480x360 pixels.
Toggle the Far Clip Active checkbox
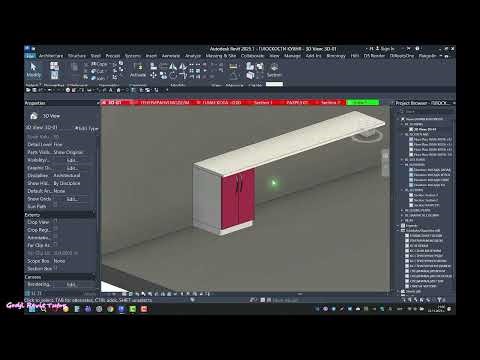(55, 244)
